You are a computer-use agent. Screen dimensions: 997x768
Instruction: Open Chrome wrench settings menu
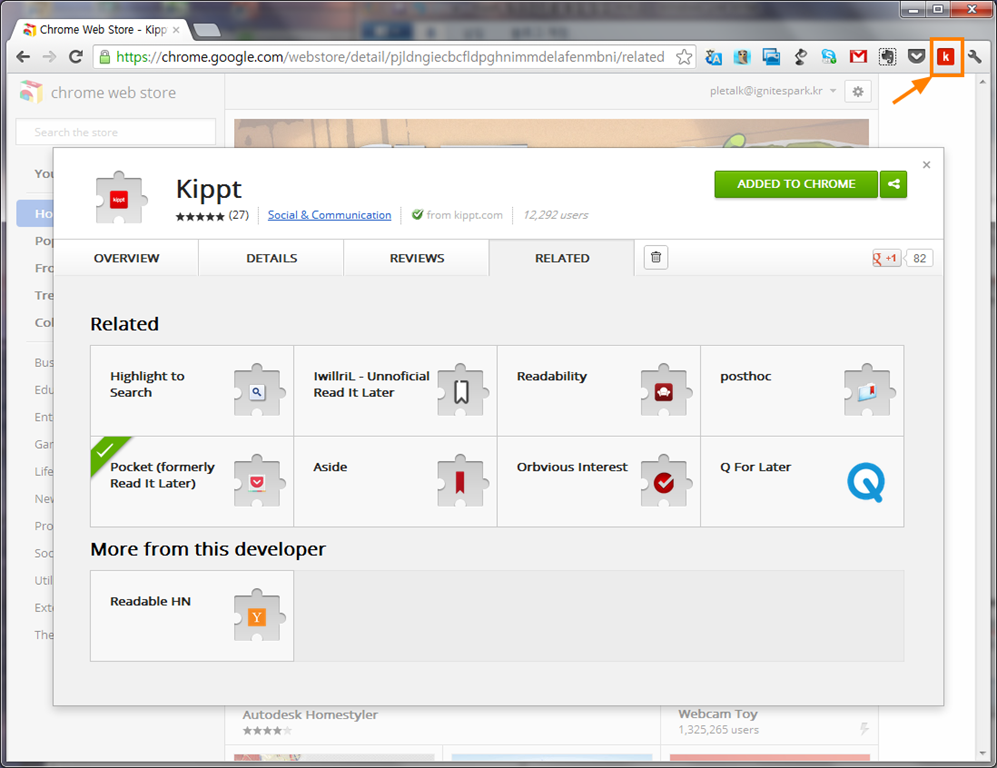[x=975, y=57]
